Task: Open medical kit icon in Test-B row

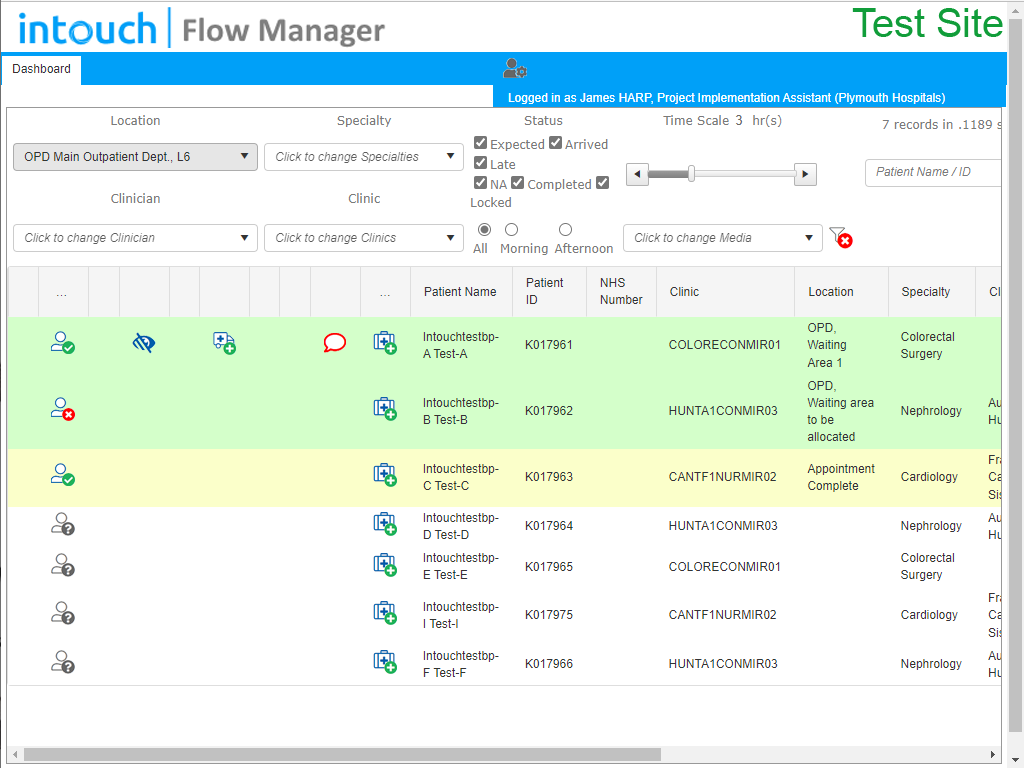Action: click(x=385, y=409)
